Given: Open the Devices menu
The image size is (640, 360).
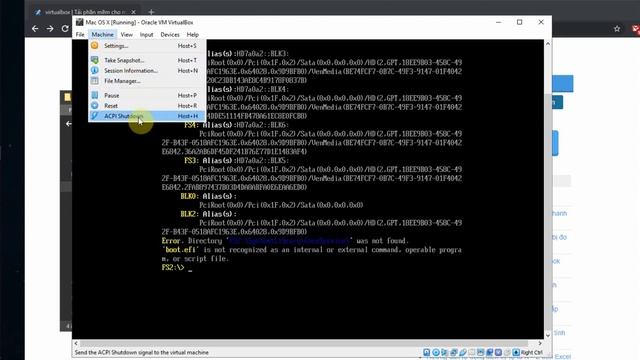Looking at the screenshot, I should click(170, 35).
